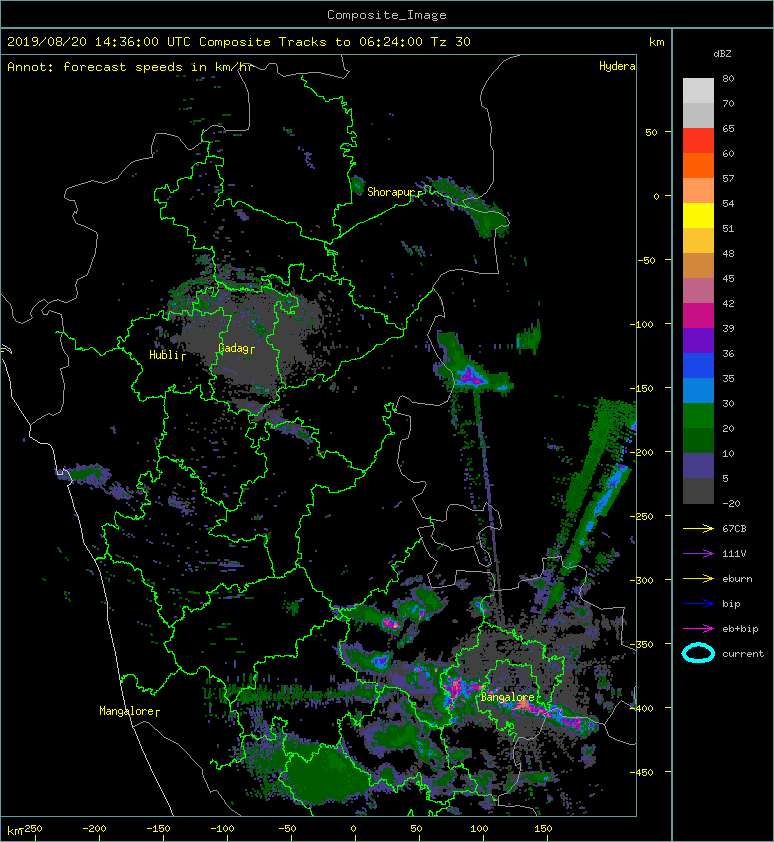
Task: Click the eb+bip legend label
Action: point(740,629)
